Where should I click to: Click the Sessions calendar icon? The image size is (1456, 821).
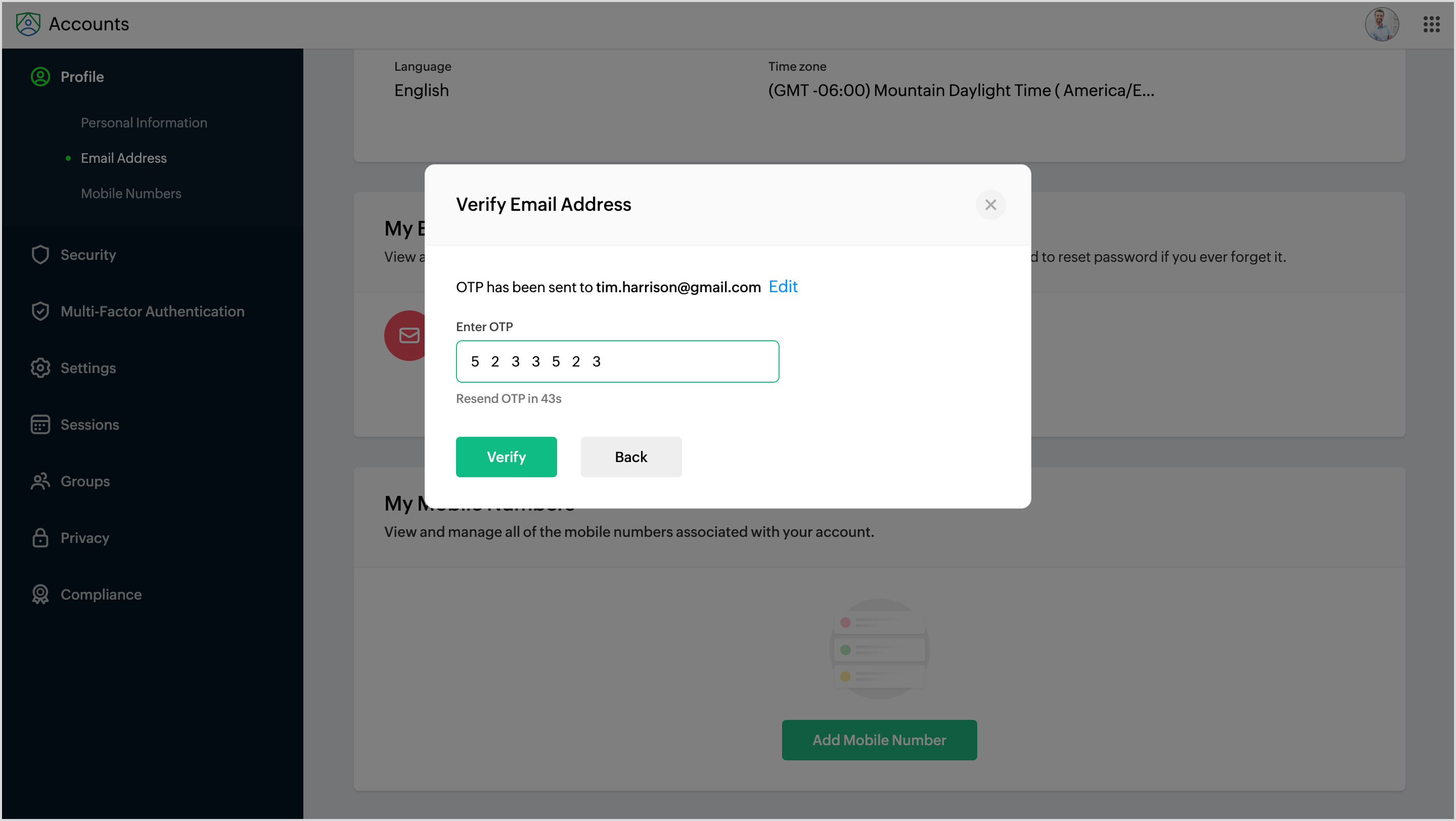point(40,424)
